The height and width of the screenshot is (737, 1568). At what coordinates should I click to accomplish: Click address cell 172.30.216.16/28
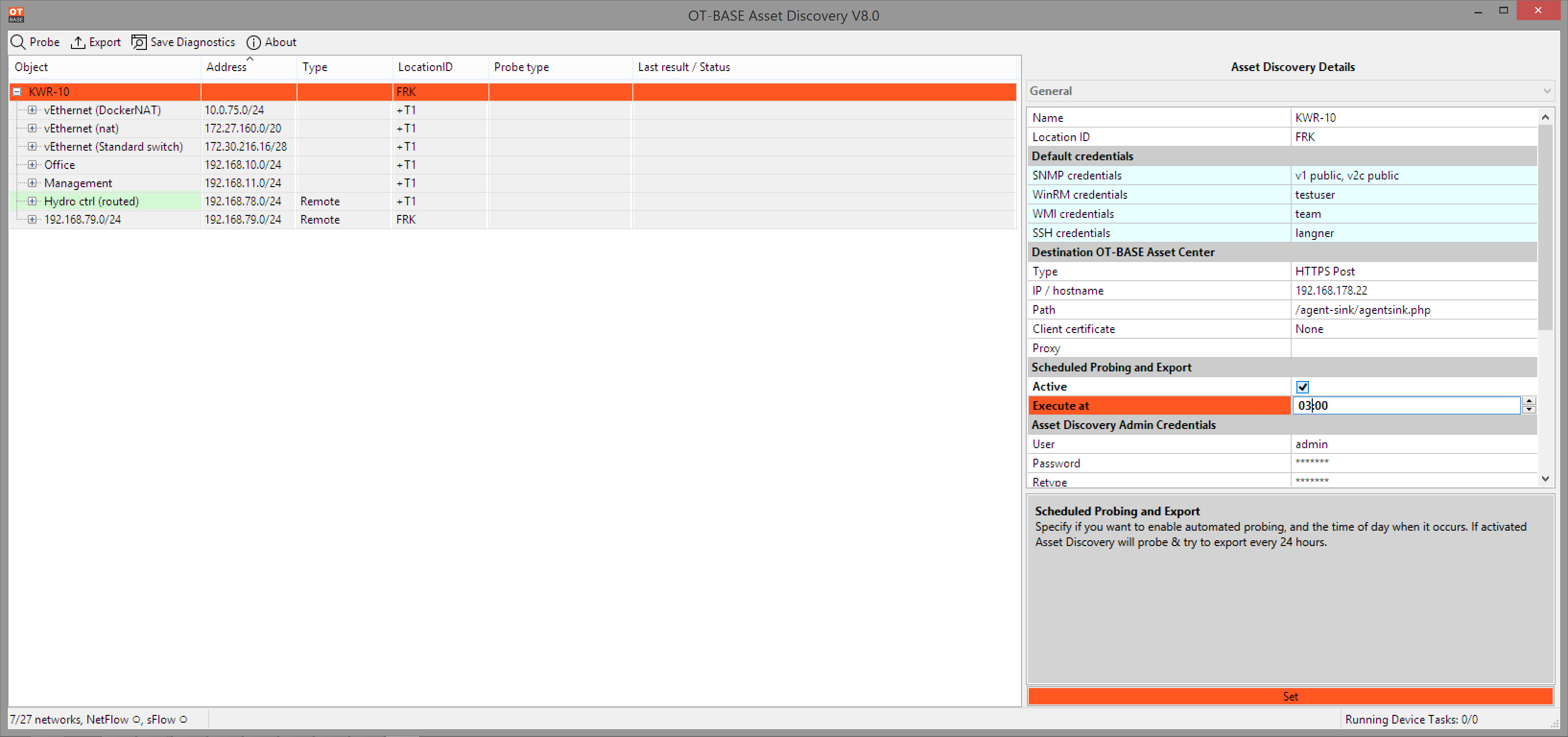point(245,147)
